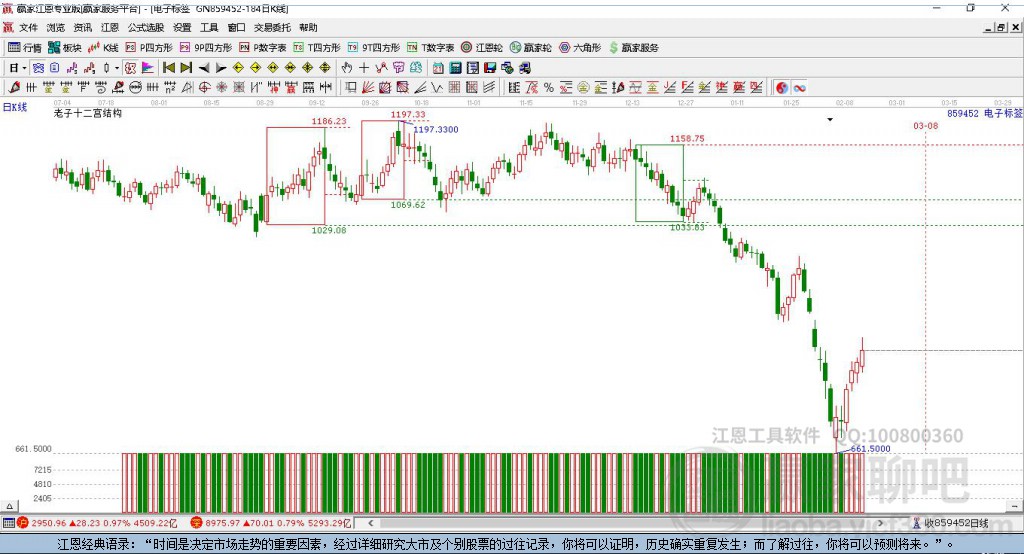Open the T数字表 tool
This screenshot has height=554, width=1024.
pyautogui.click(x=430, y=48)
